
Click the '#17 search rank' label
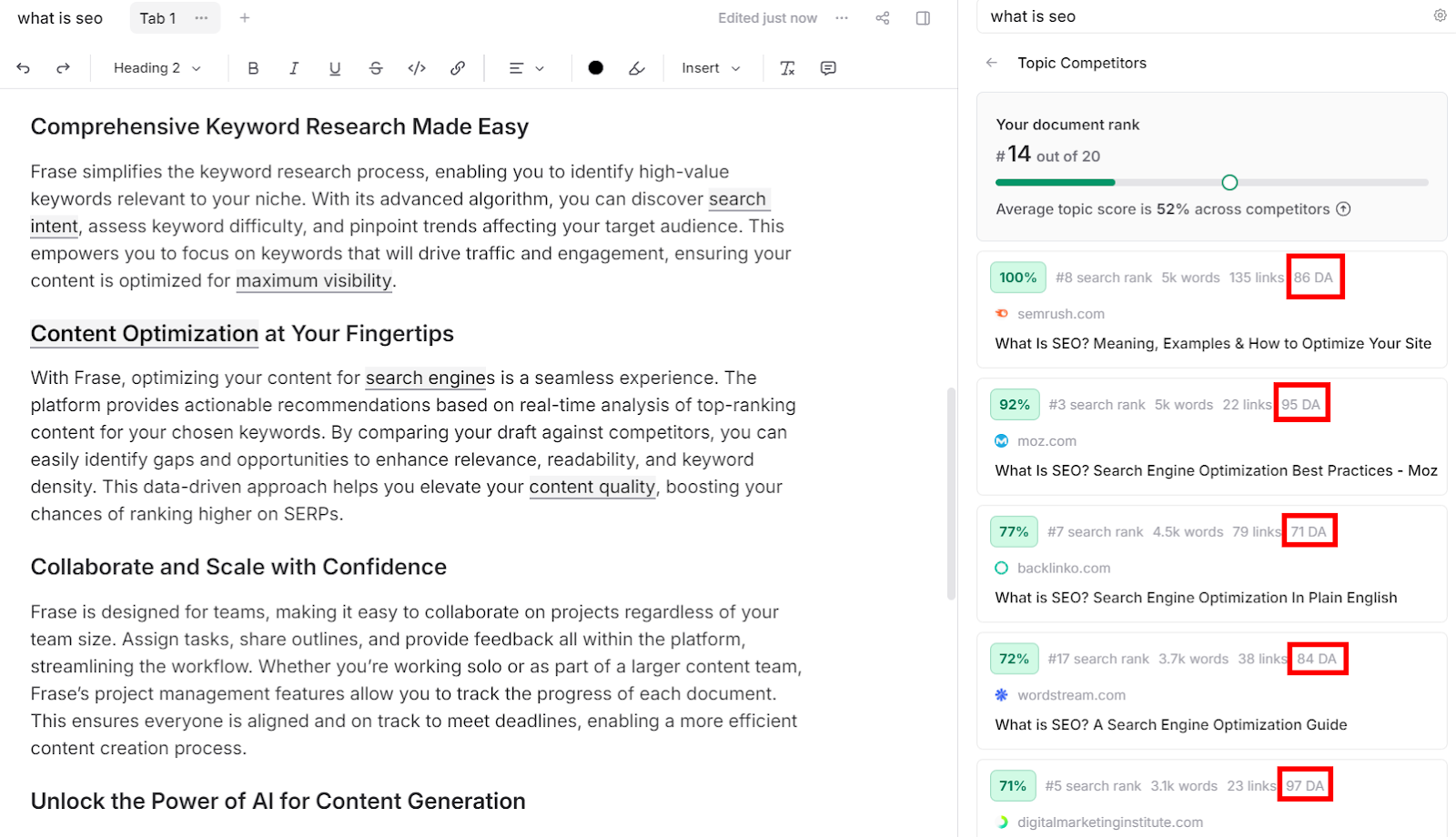[1098, 659]
